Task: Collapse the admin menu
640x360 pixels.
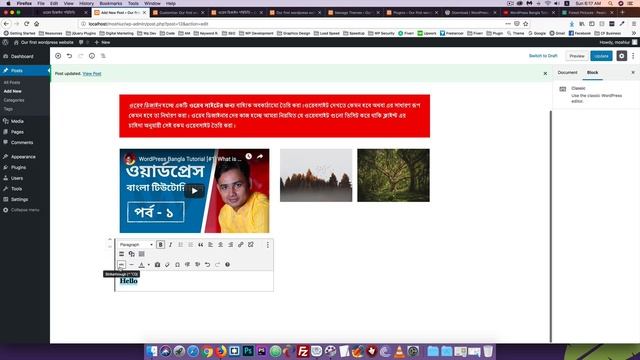Action: [25, 210]
